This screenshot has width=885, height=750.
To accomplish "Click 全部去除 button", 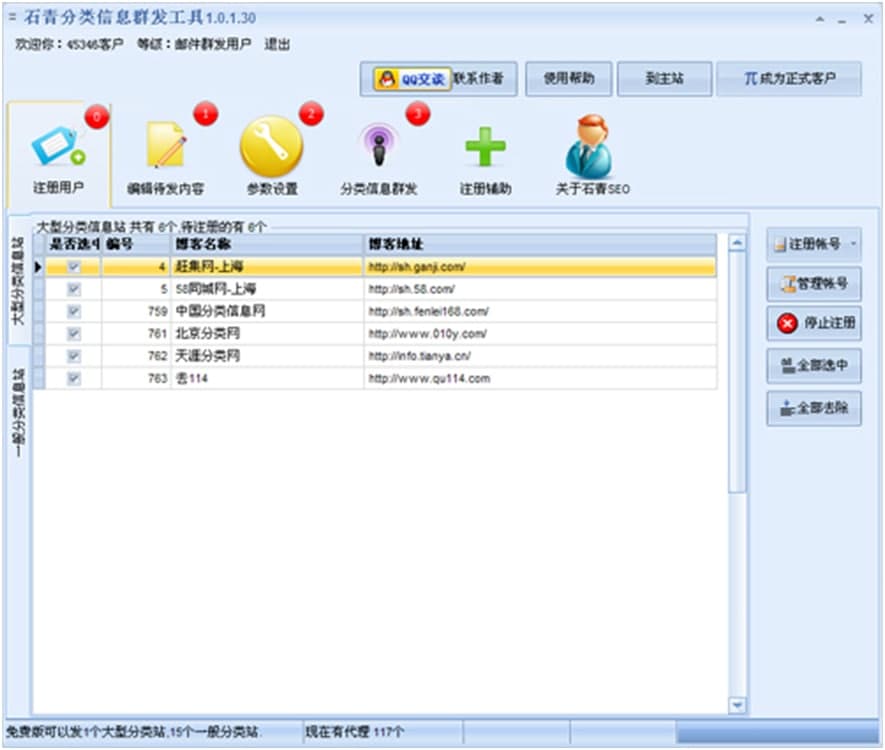I will pos(814,408).
